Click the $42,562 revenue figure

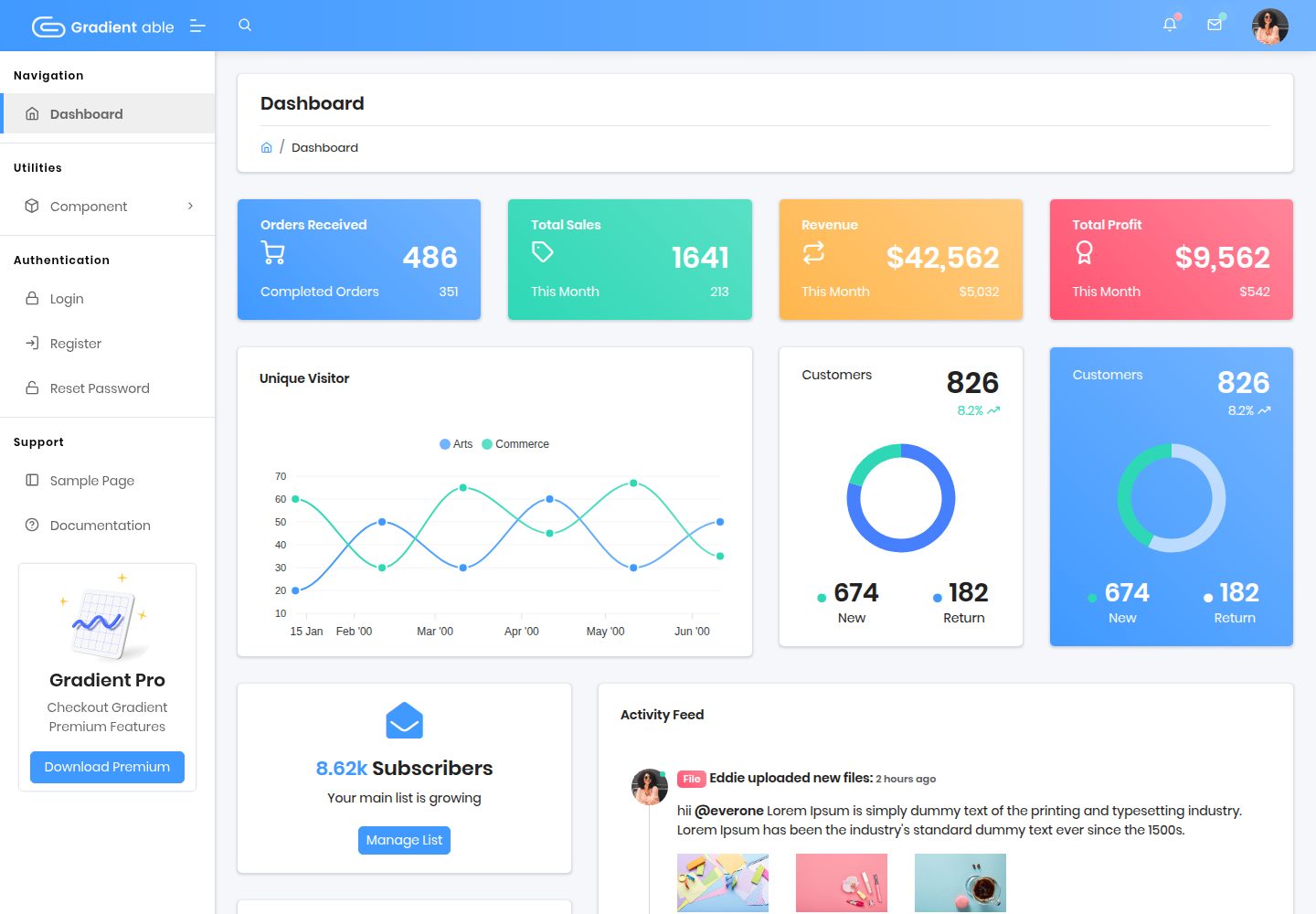pyautogui.click(x=942, y=257)
